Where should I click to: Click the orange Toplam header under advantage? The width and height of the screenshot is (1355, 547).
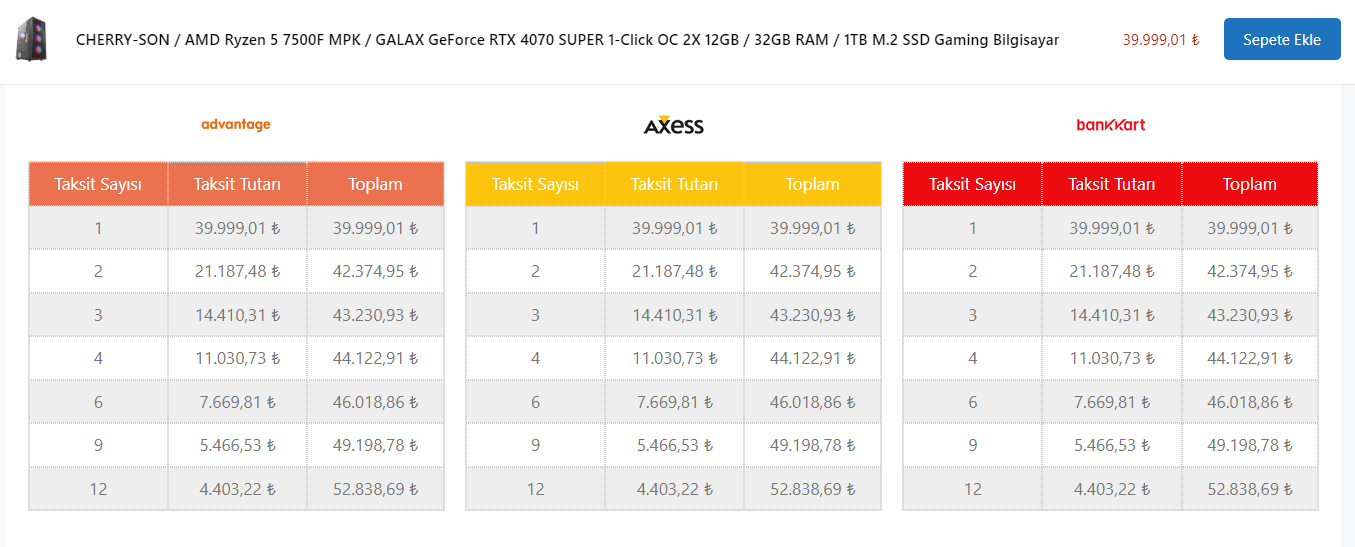(x=375, y=184)
